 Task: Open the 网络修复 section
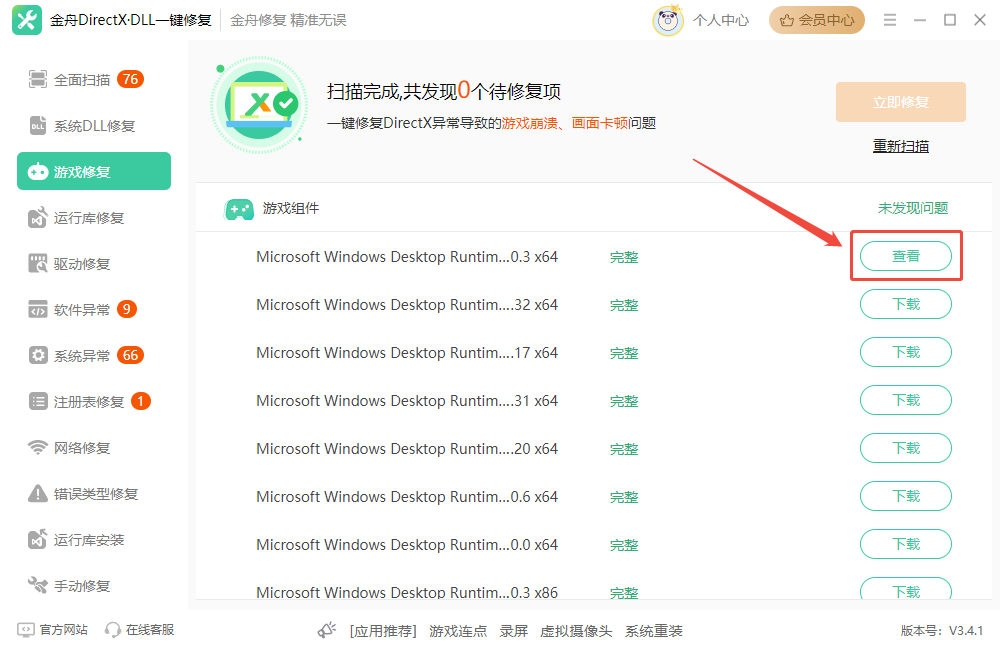[x=94, y=447]
